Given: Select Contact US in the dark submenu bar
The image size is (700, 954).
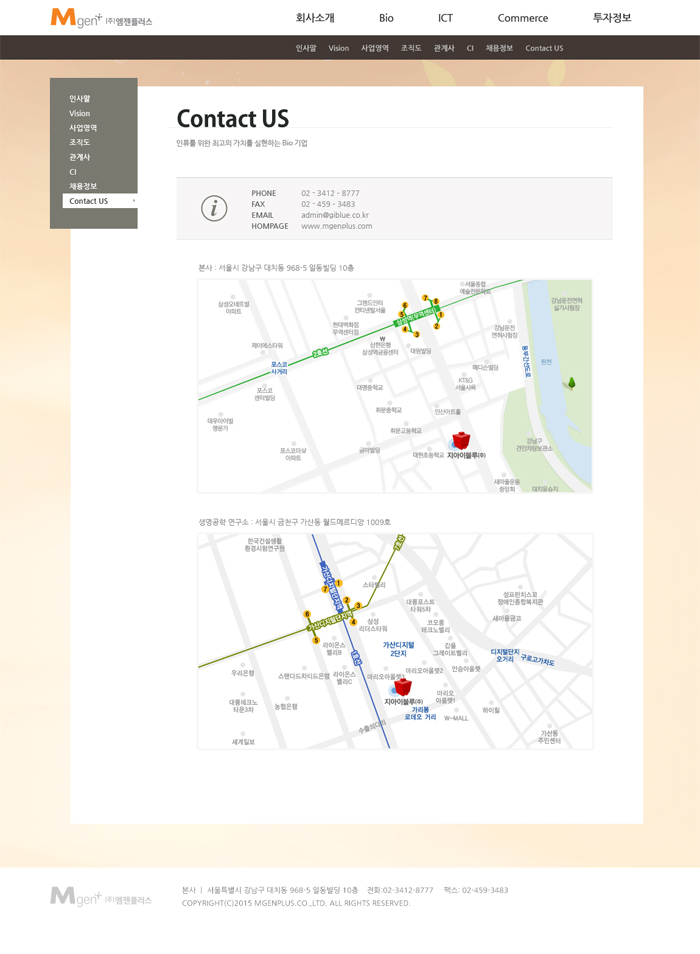Looking at the screenshot, I should click(544, 48).
